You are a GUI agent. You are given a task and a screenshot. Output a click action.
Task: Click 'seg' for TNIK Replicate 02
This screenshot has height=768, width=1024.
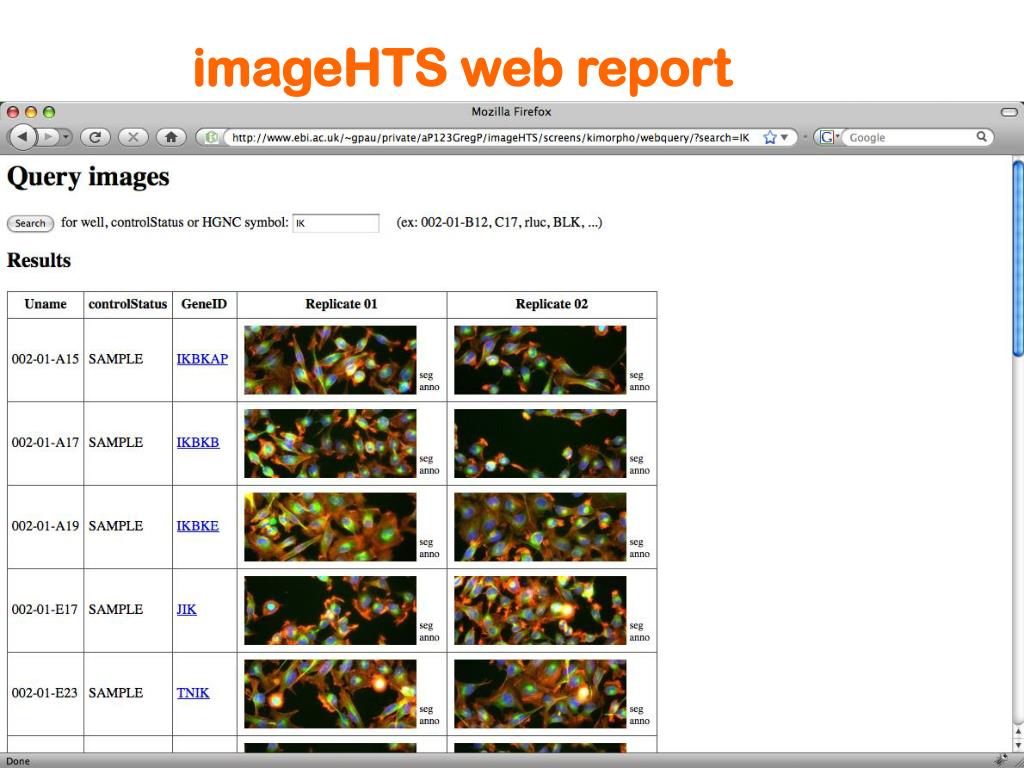click(636, 710)
